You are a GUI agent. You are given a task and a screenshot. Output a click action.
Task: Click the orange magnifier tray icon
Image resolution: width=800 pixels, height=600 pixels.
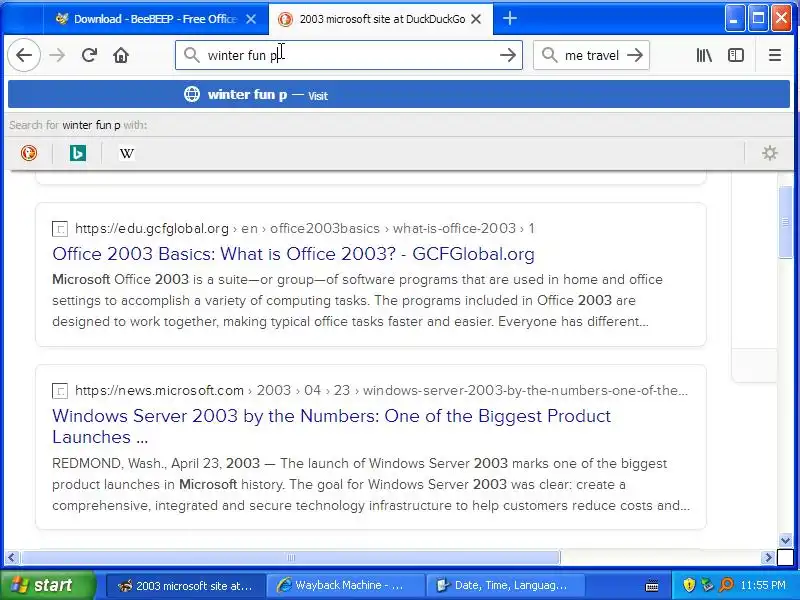(726, 585)
